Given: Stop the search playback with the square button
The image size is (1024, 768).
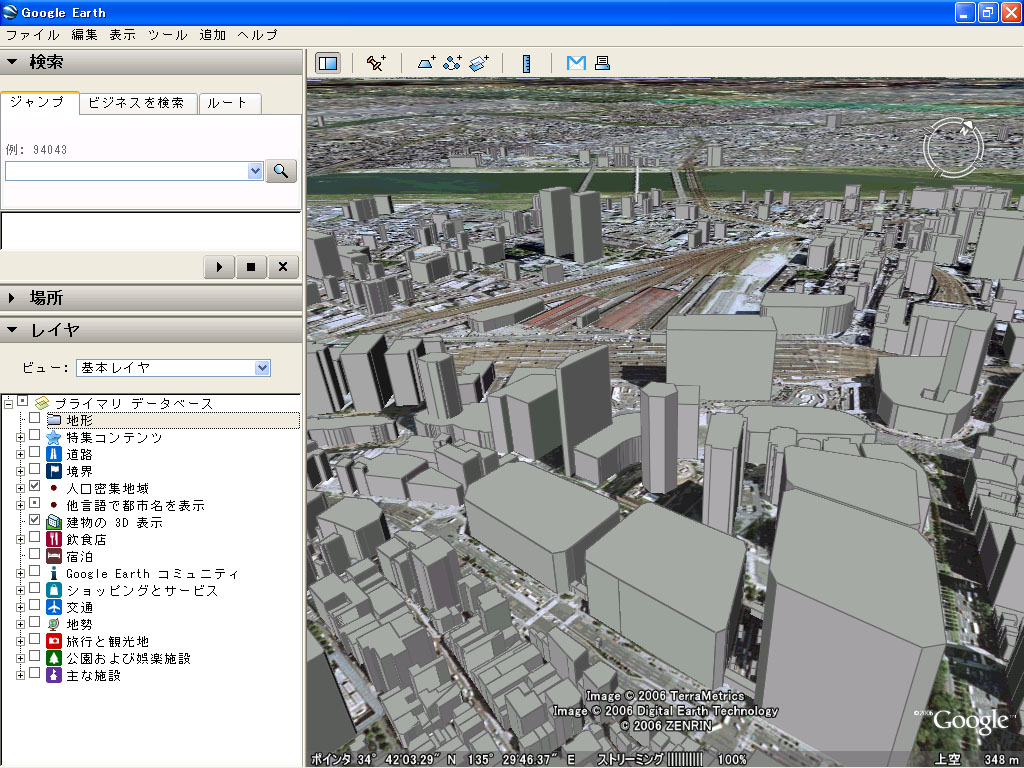Looking at the screenshot, I should click(x=251, y=267).
